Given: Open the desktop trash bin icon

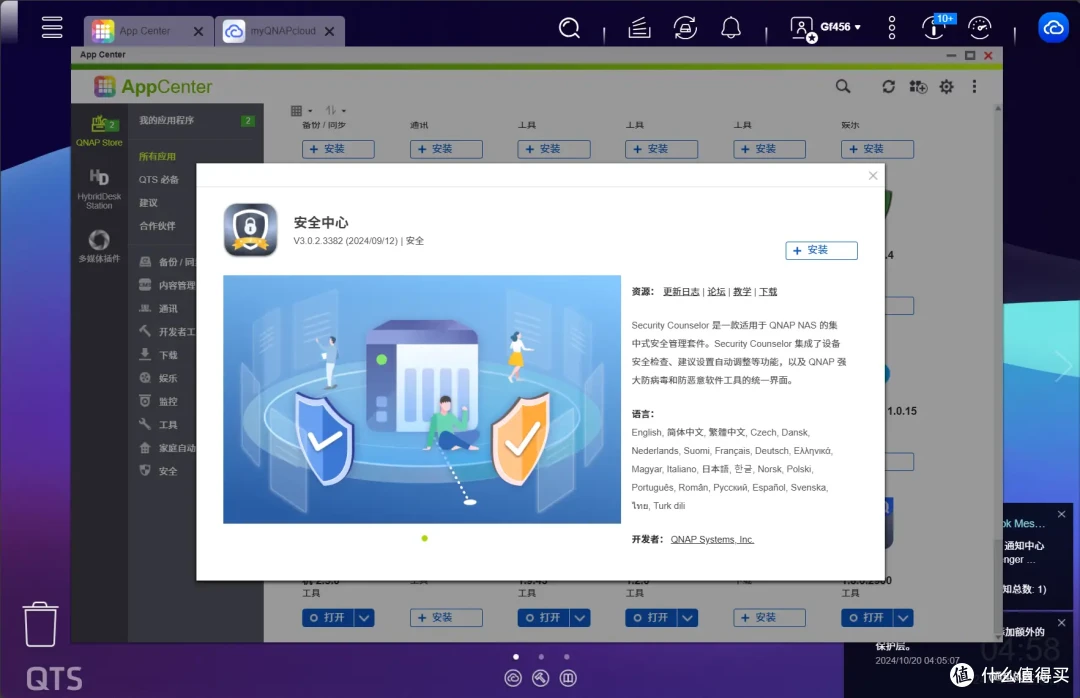Looking at the screenshot, I should [x=41, y=624].
